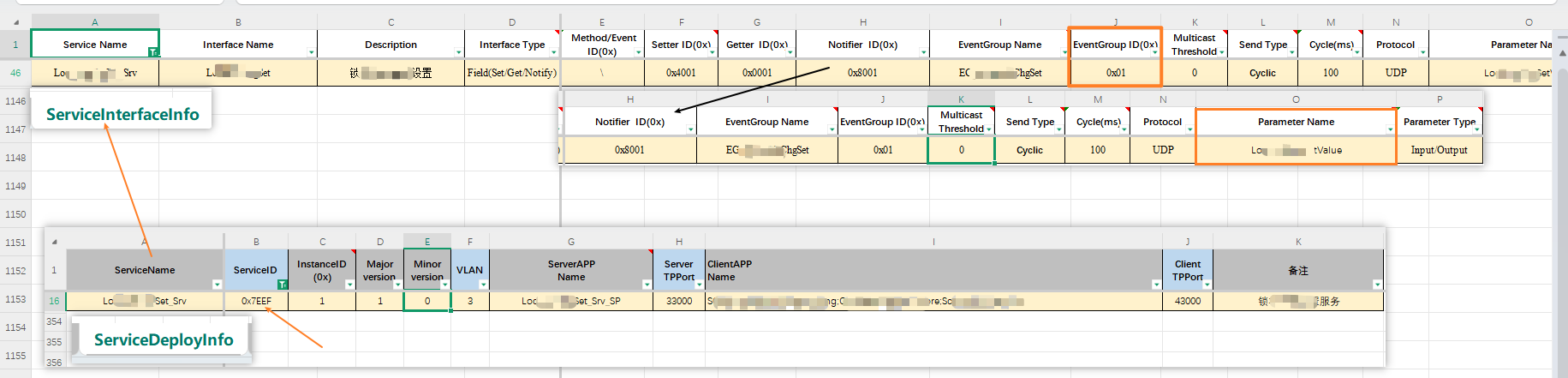The height and width of the screenshot is (378, 1568).
Task: Click the 0x01 cell in the top sheet
Action: [1116, 73]
